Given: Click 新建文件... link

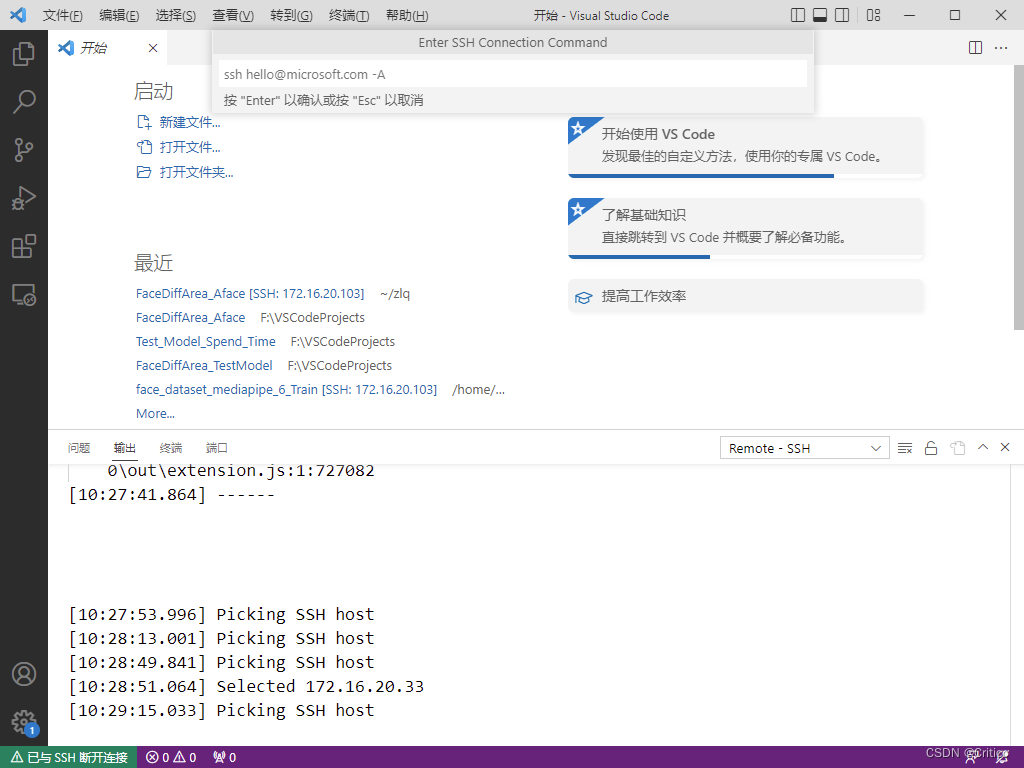Looking at the screenshot, I should click(179, 122).
